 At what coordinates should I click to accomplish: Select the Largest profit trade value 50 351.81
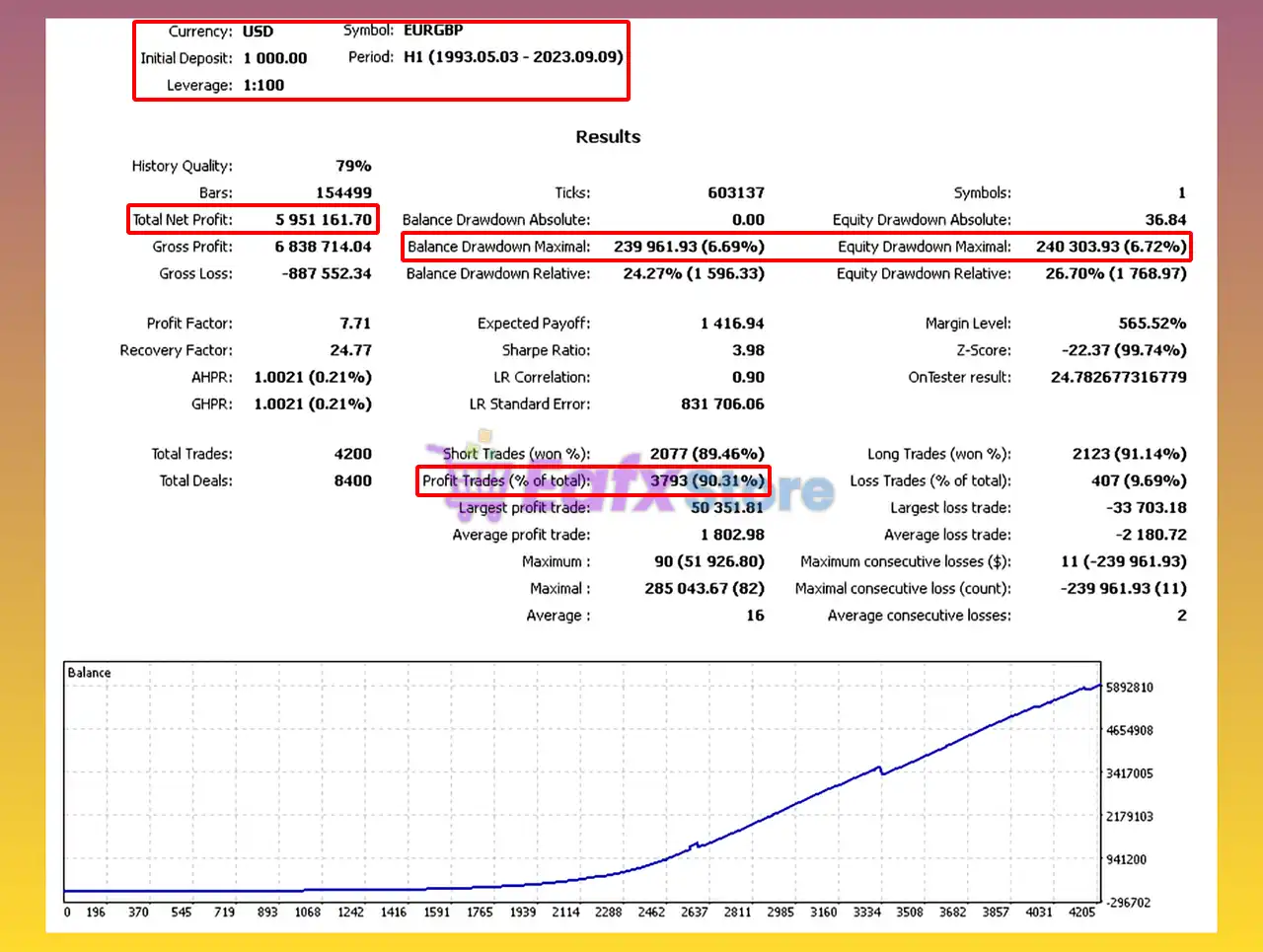[727, 508]
